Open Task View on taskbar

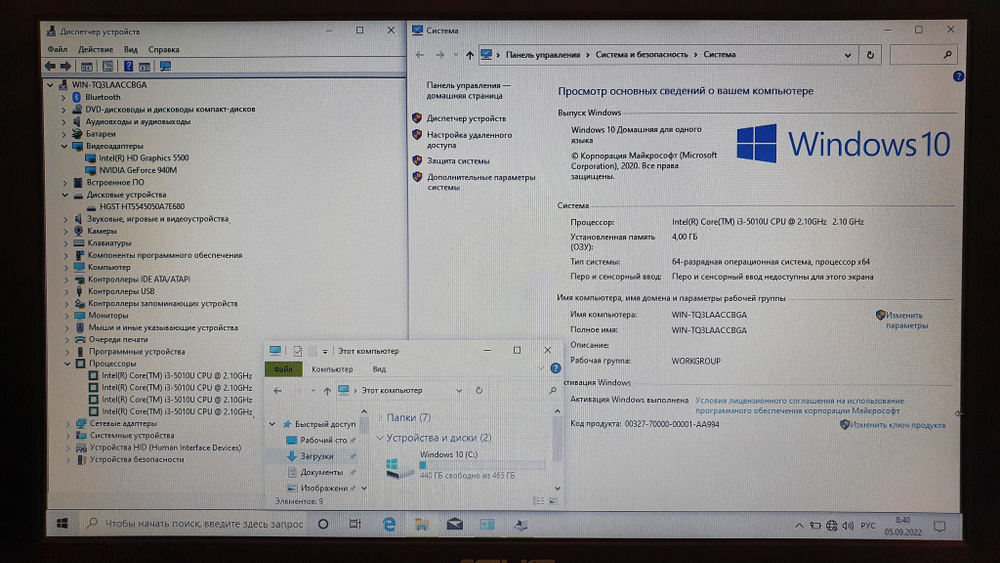[355, 524]
